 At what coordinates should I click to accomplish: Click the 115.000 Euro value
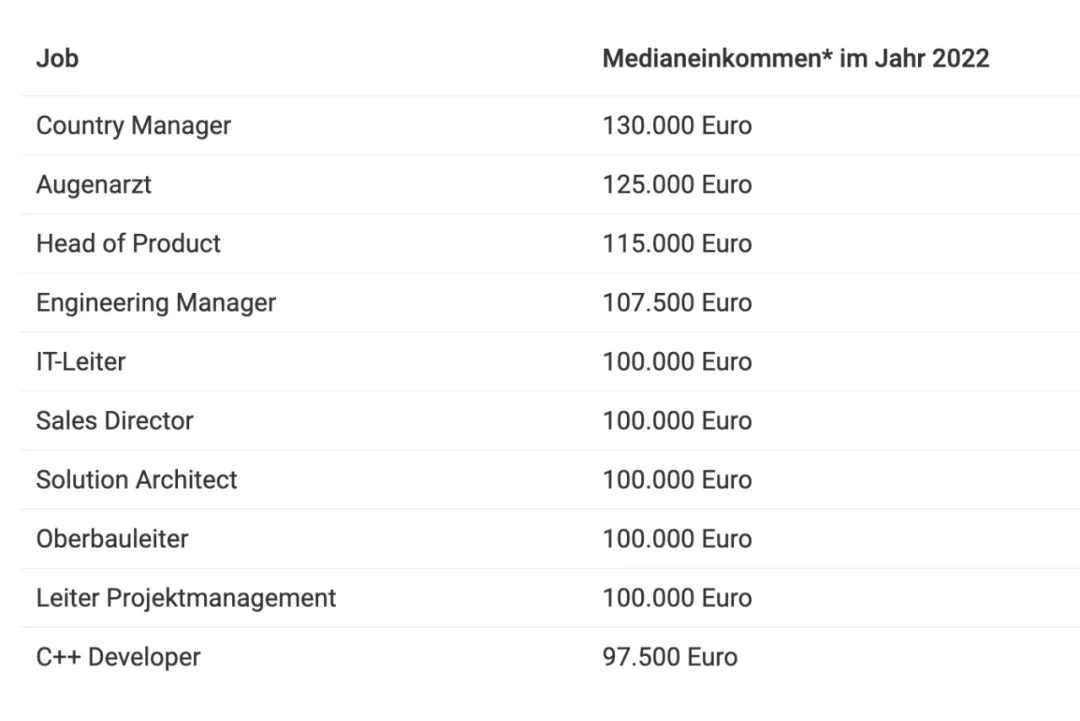point(677,244)
